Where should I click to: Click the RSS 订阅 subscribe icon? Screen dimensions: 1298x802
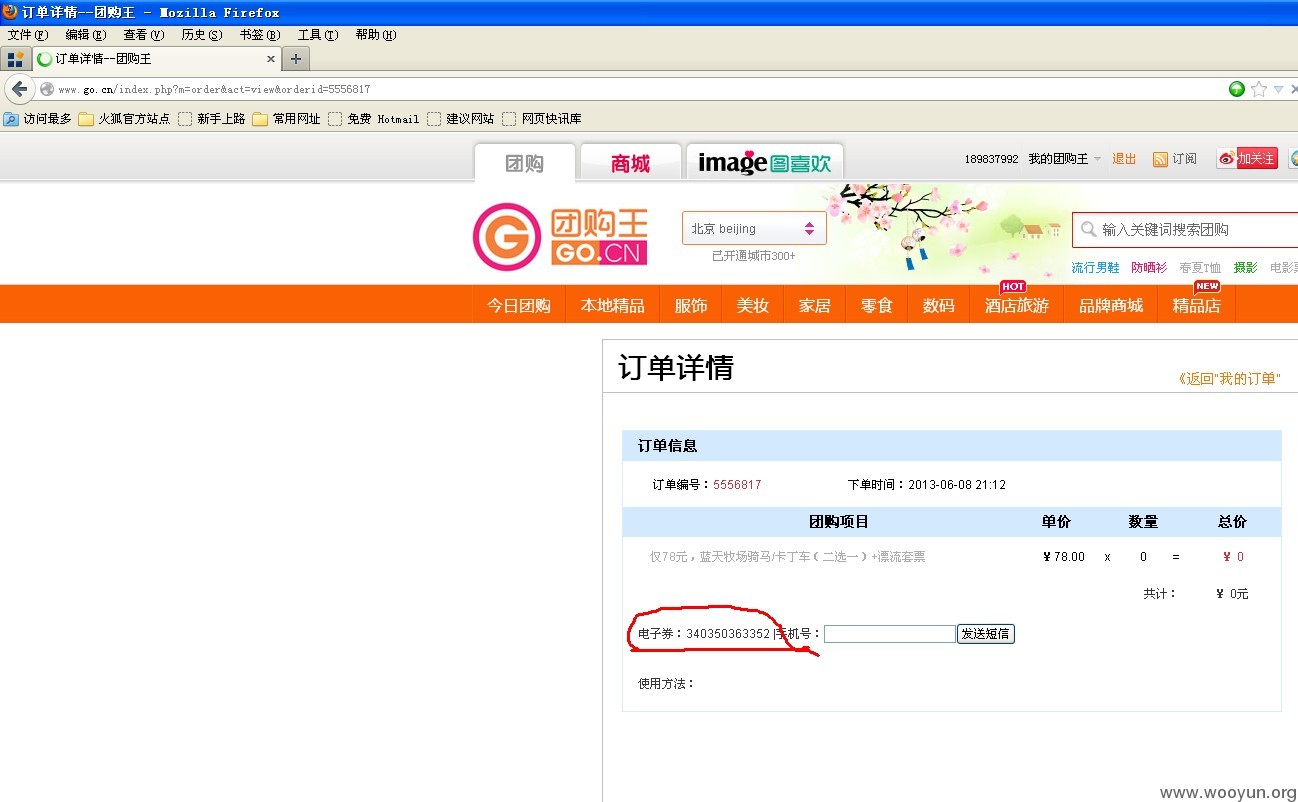point(1160,159)
